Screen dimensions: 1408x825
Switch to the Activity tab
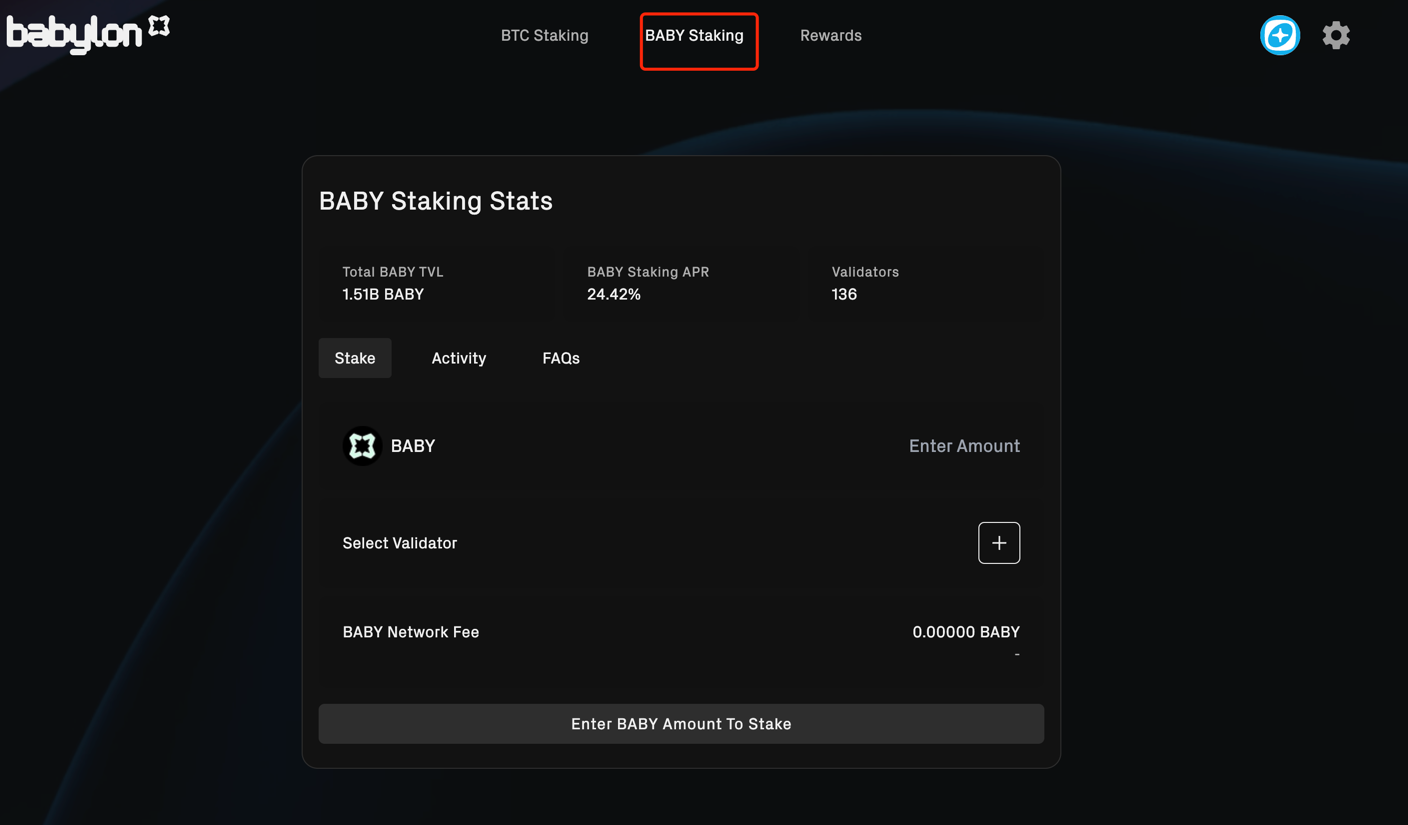click(459, 358)
